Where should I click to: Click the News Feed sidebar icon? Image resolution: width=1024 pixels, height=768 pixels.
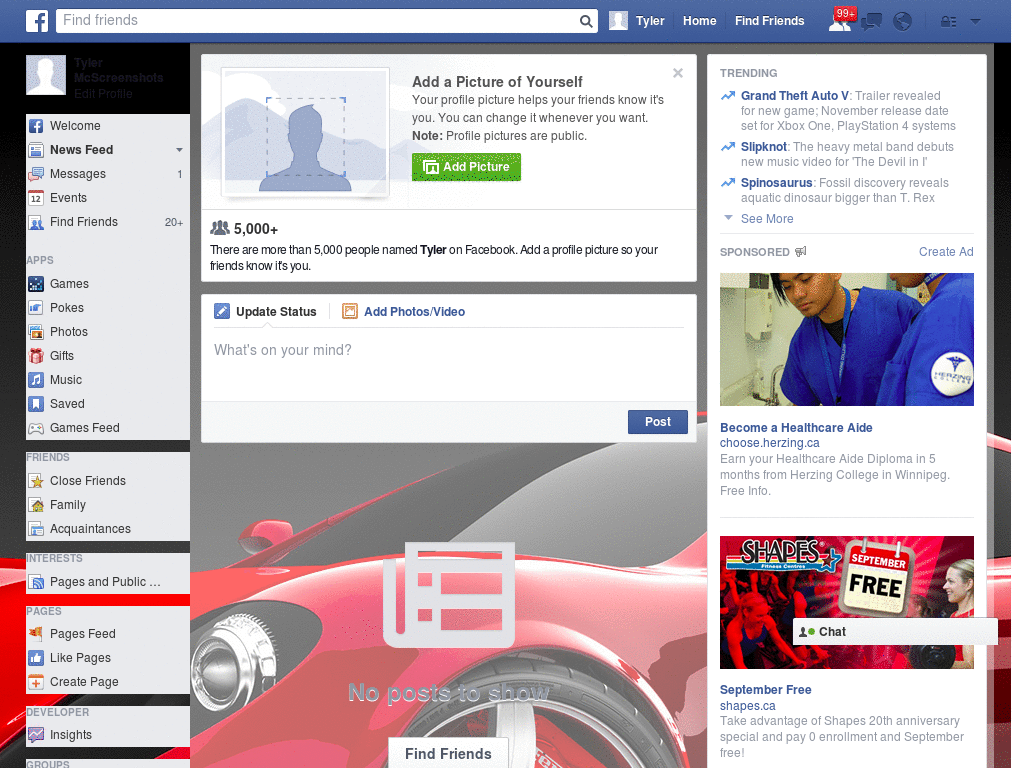pyautogui.click(x=36, y=150)
